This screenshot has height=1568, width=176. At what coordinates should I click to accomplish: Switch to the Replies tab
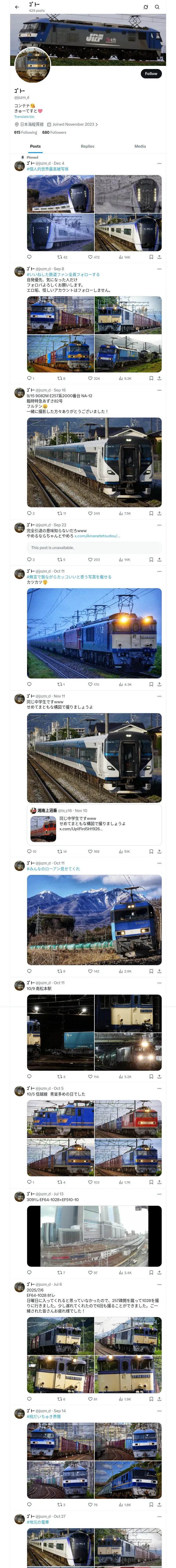click(x=87, y=146)
